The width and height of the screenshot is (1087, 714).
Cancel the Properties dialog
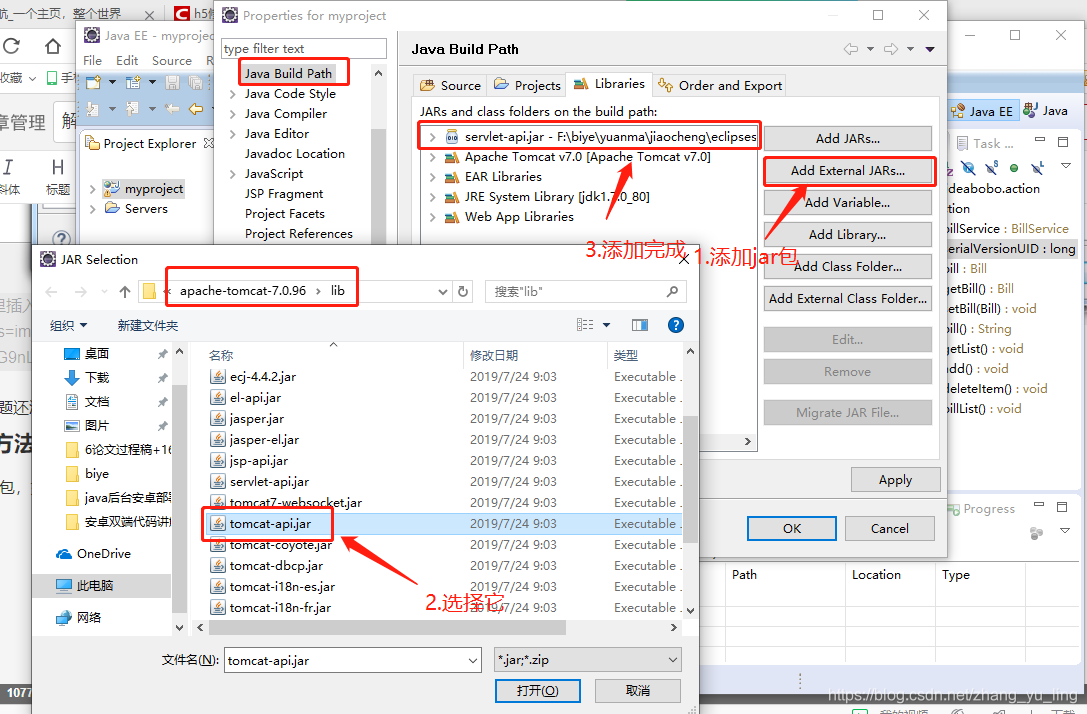[x=889, y=528]
